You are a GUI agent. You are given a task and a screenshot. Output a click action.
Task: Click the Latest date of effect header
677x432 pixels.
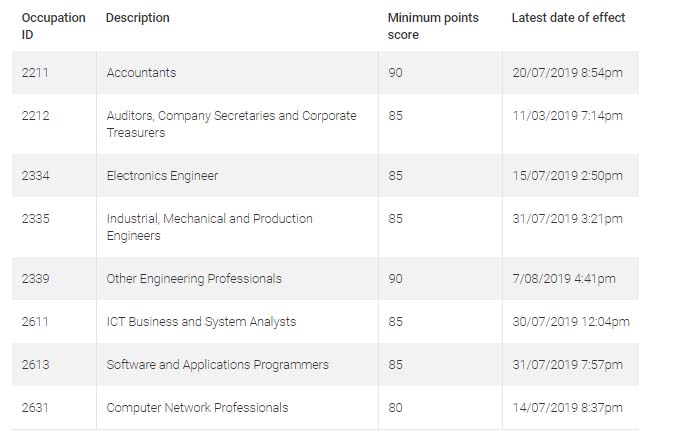pos(568,18)
